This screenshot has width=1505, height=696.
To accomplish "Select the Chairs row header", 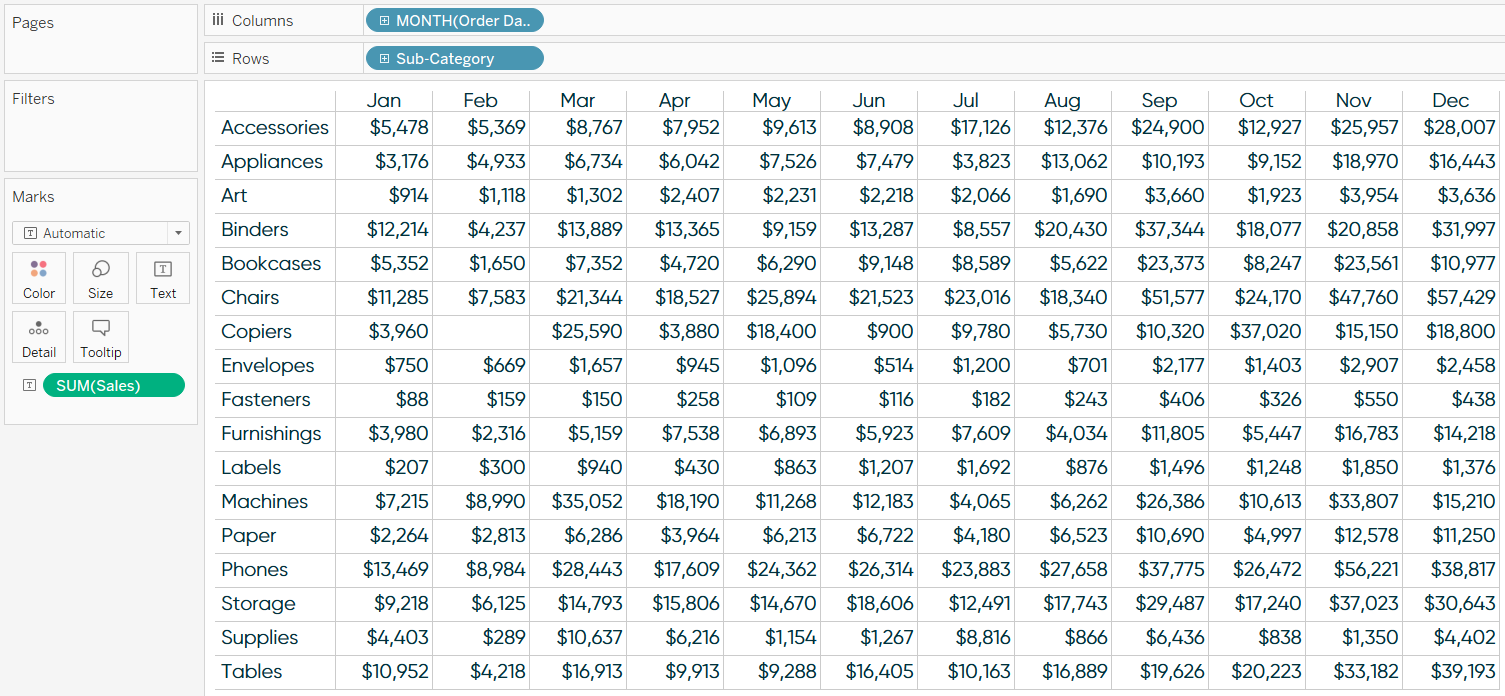I will [x=249, y=297].
